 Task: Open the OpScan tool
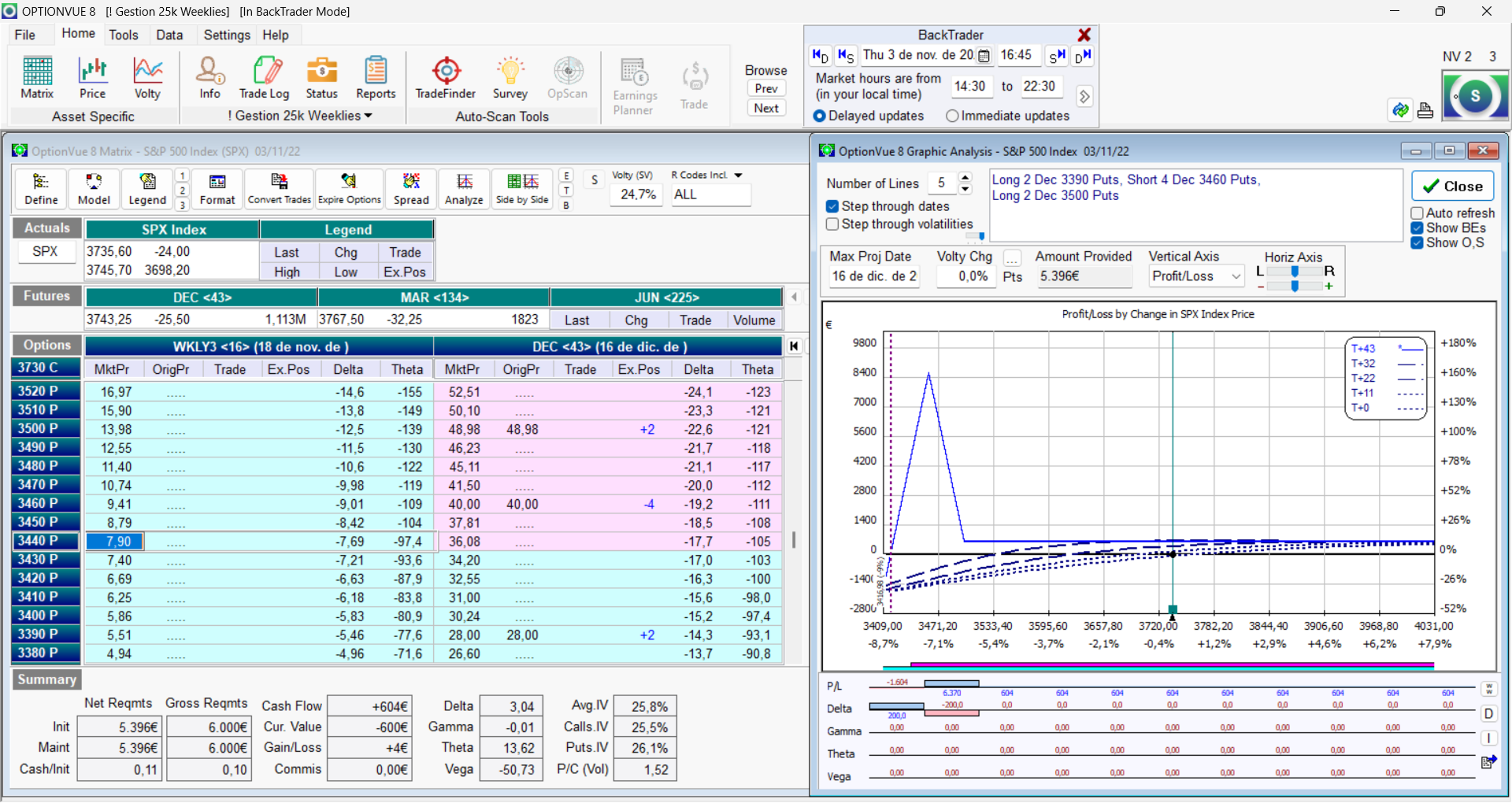point(568,78)
